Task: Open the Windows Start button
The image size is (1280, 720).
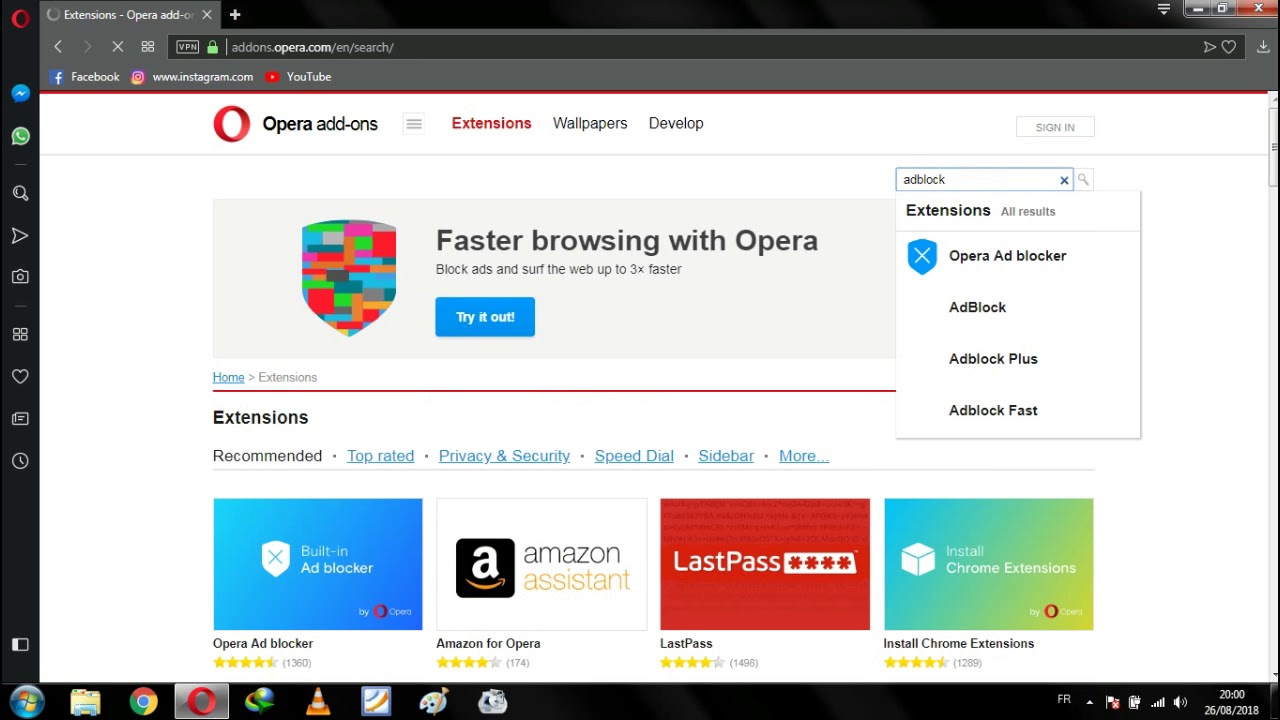Action: 27,701
